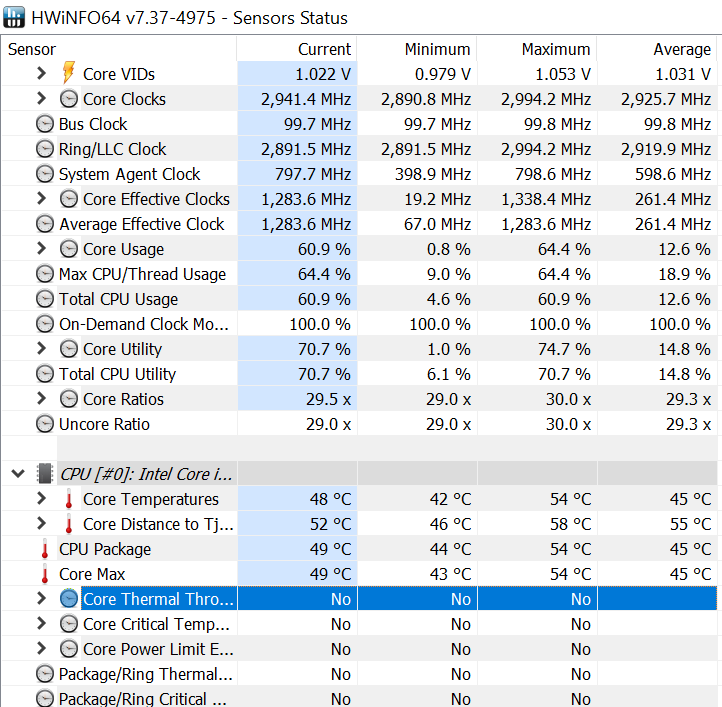Collapse the CPU [#0] Intel Core section
722x707 pixels.
point(18,473)
